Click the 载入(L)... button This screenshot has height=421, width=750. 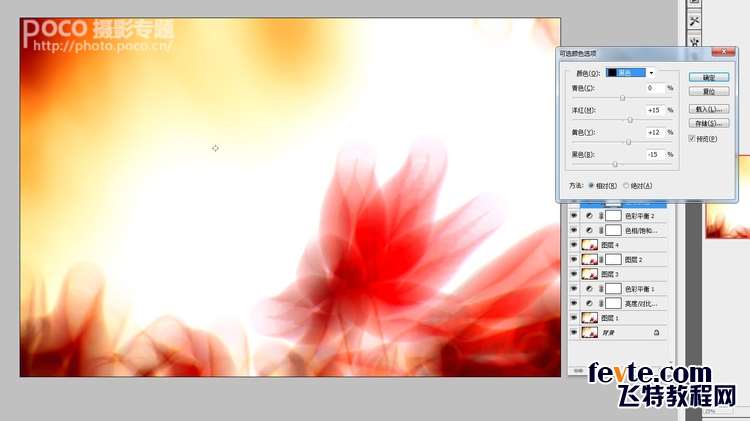click(709, 109)
